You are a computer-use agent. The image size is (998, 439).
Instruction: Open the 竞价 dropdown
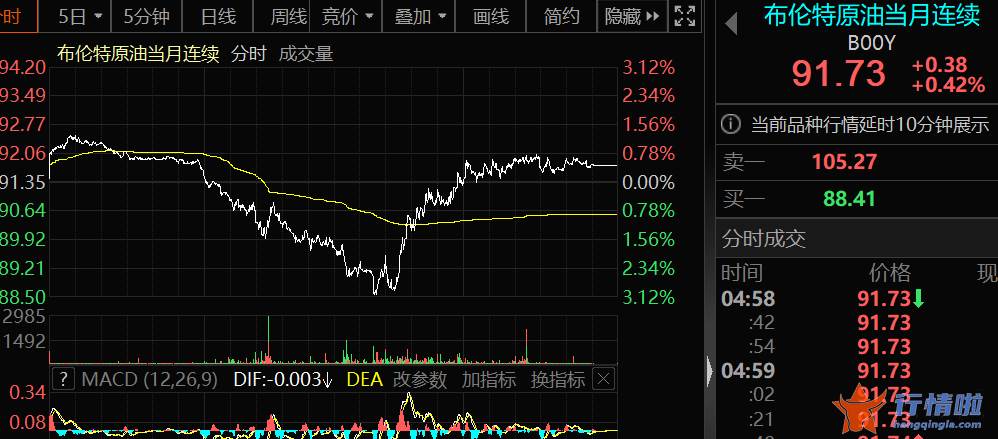[x=347, y=16]
